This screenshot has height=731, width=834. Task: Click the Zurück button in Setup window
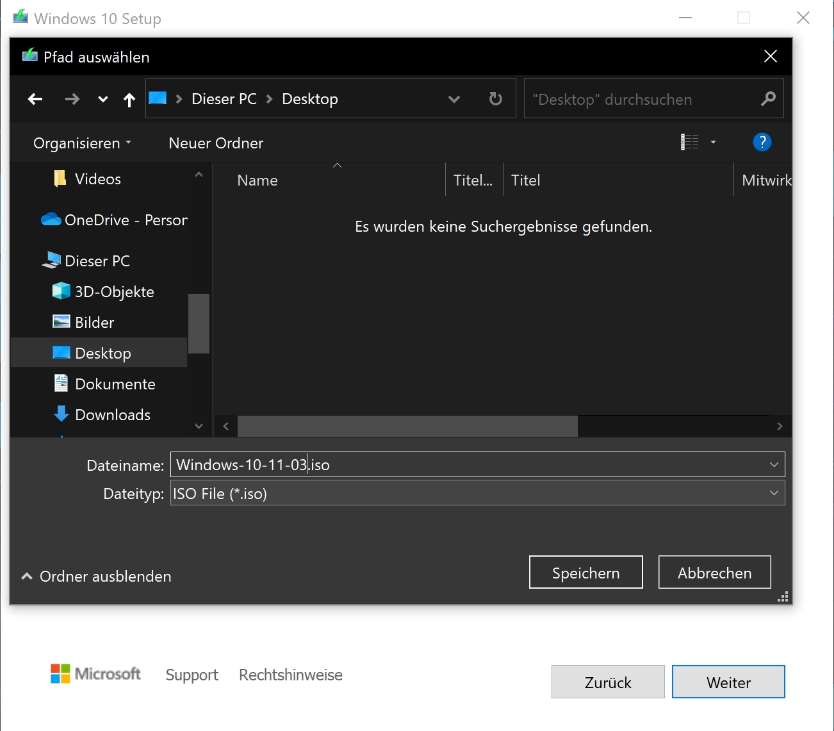tap(607, 682)
